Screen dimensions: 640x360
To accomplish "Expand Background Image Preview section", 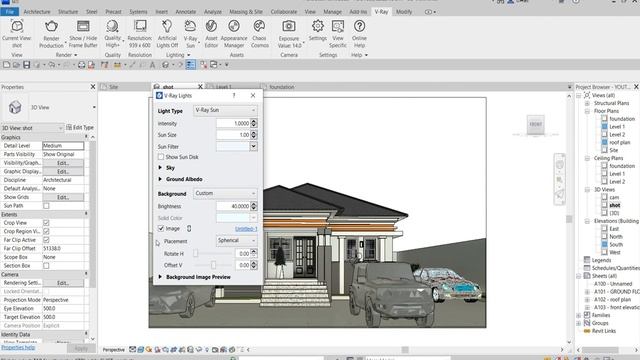I will [160, 277].
